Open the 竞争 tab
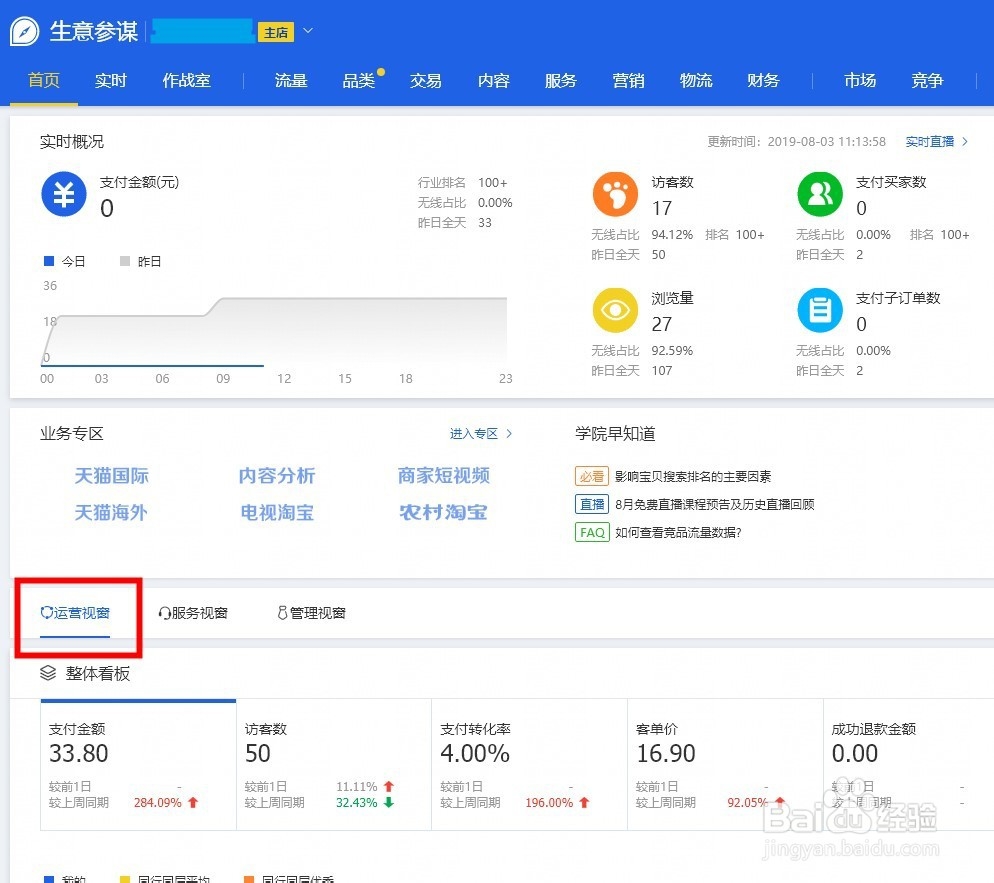The width and height of the screenshot is (994, 883). click(927, 81)
